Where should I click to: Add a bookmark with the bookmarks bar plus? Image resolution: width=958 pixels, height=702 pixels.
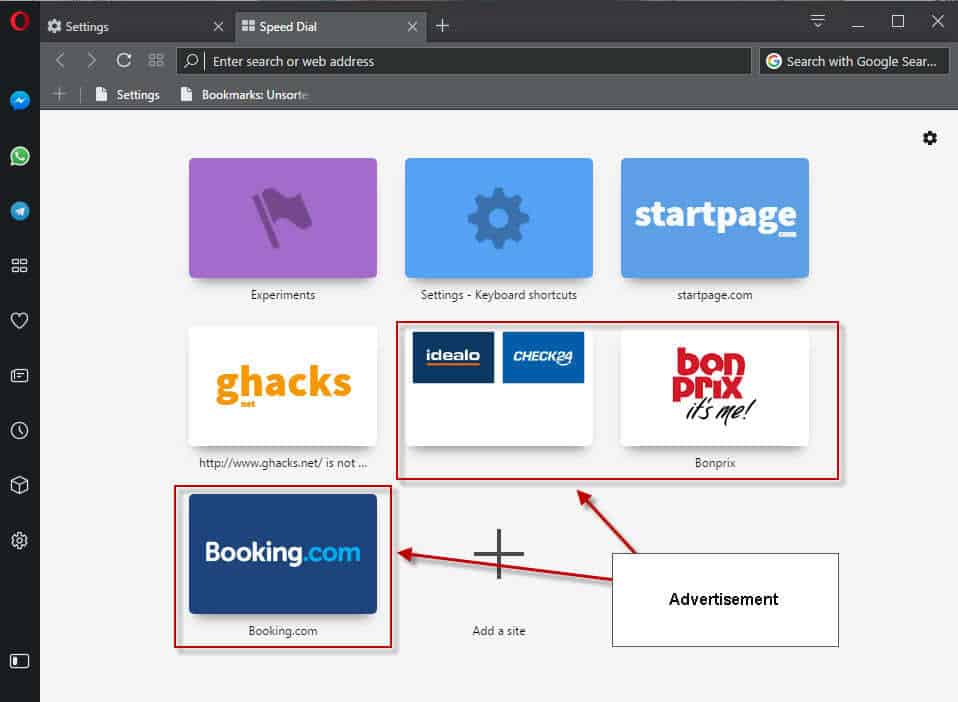coord(59,94)
